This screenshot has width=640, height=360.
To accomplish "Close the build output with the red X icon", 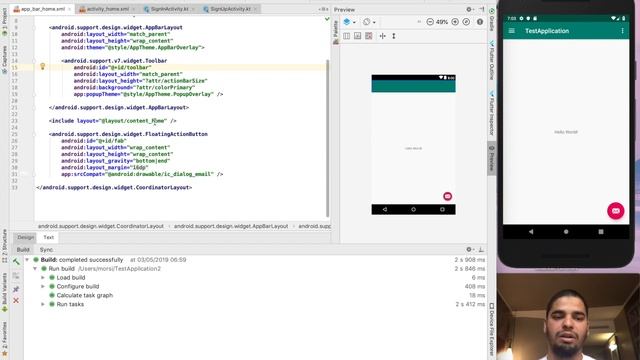I will 16,300.
